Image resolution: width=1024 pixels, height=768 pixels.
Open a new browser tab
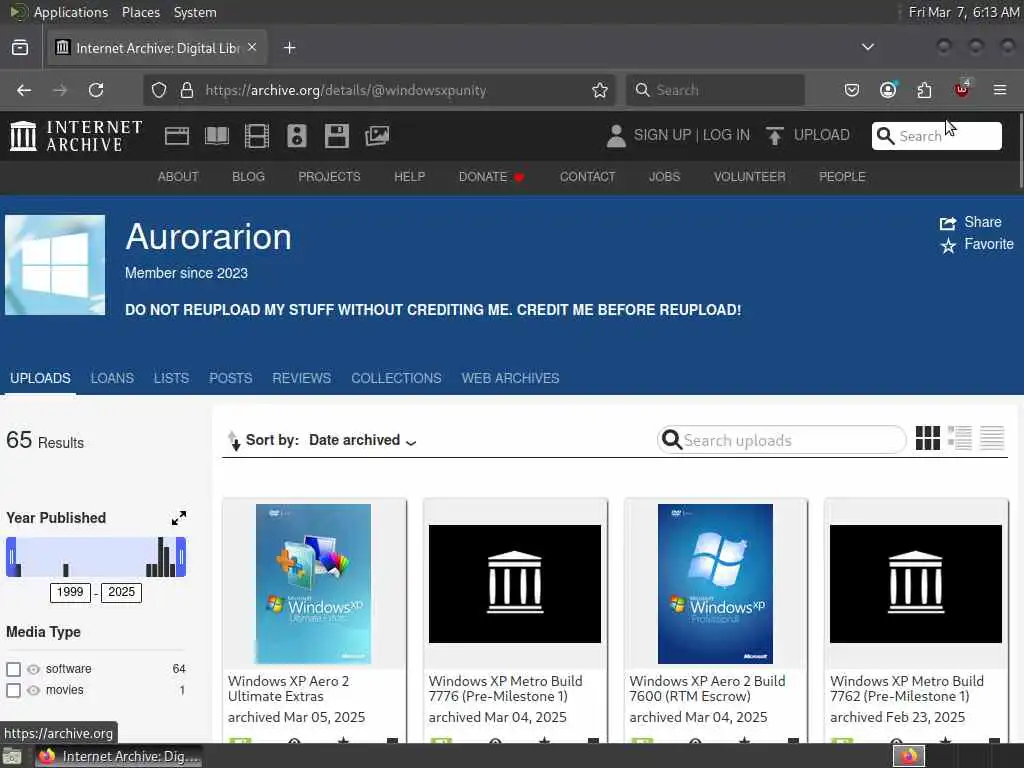290,48
